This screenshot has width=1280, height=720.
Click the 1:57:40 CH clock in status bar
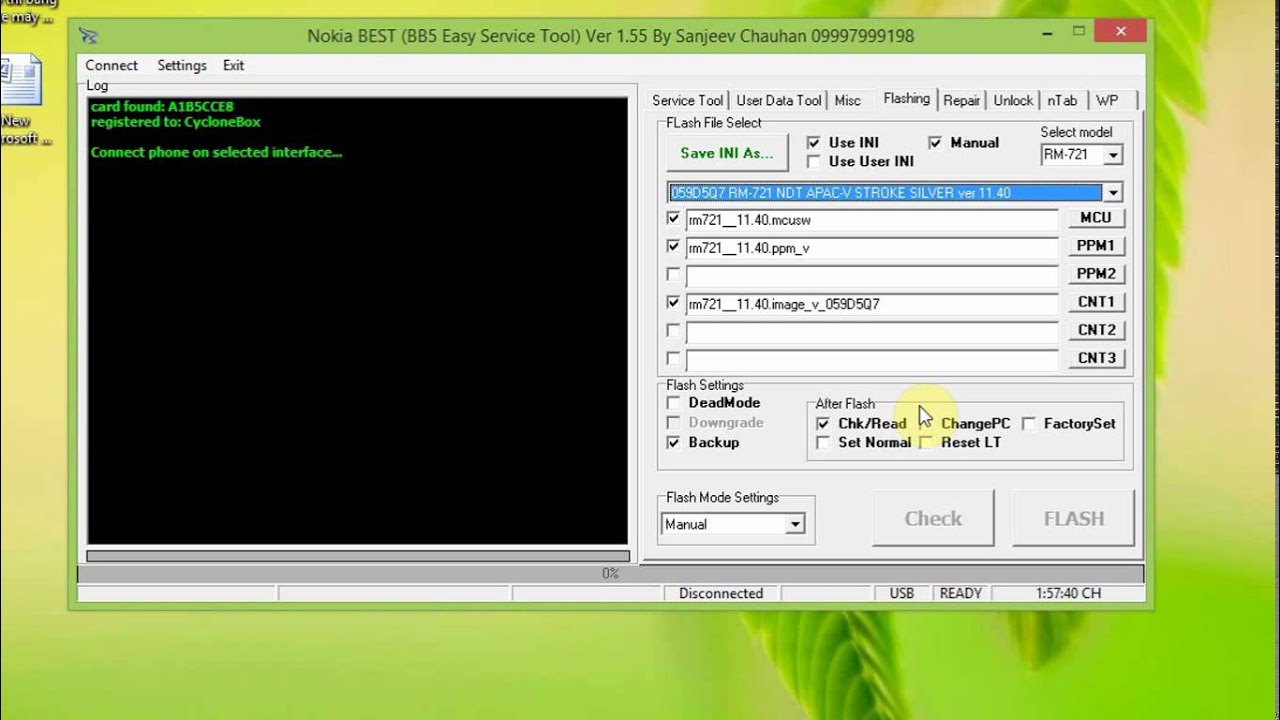pos(1068,593)
